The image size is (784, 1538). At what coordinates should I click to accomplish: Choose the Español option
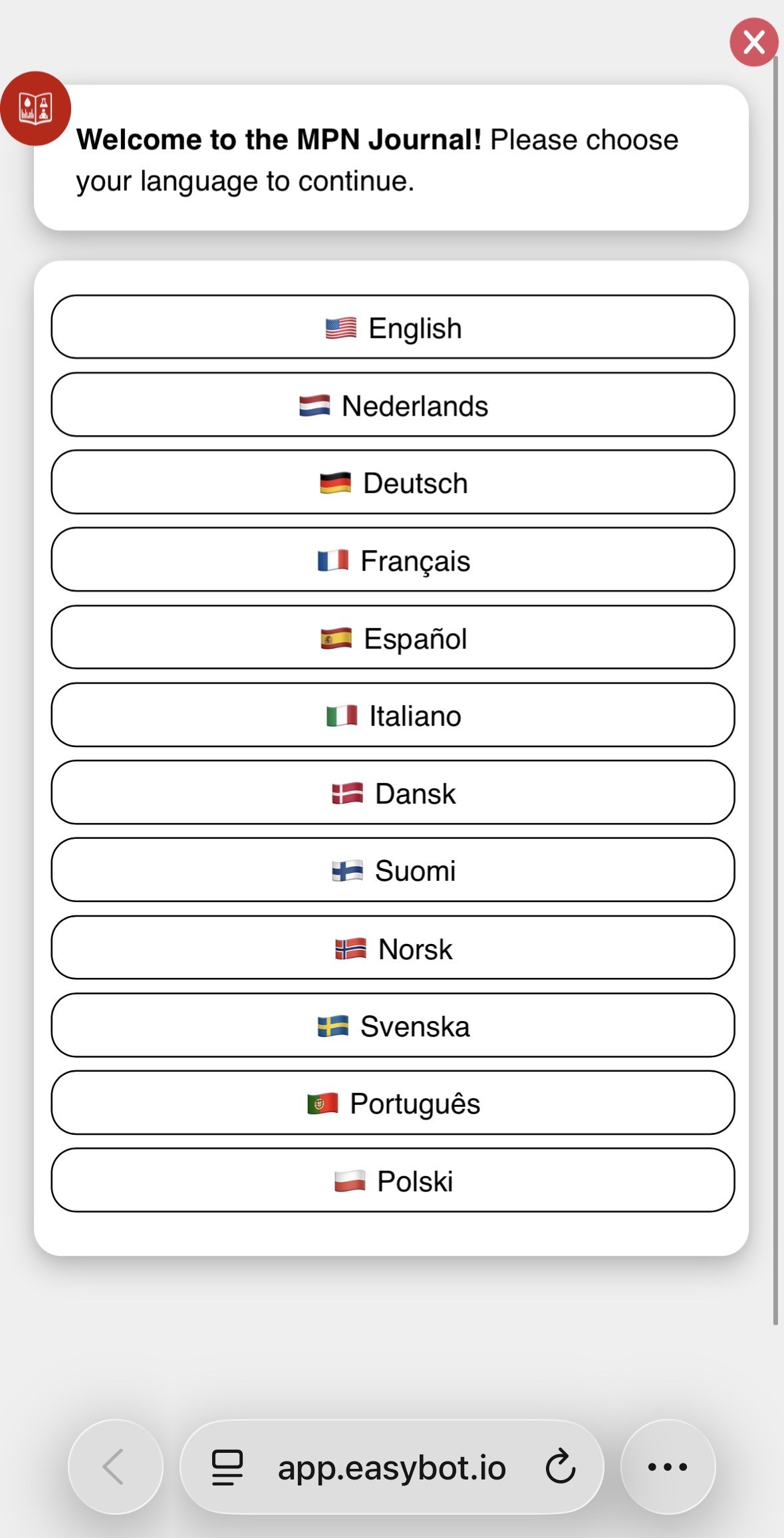[393, 637]
